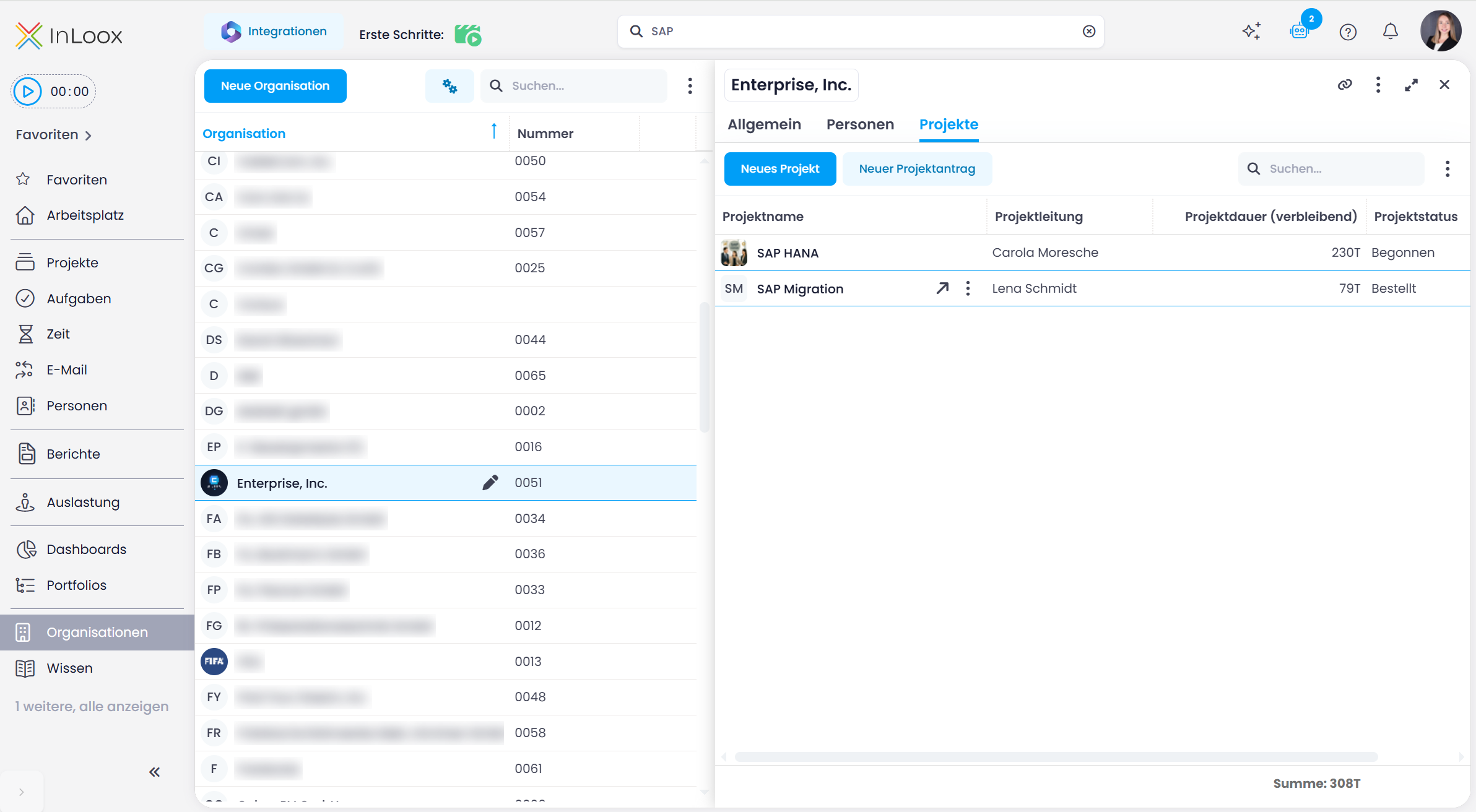The width and height of the screenshot is (1476, 812).
Task: Open the detail panel more options
Action: click(1378, 85)
